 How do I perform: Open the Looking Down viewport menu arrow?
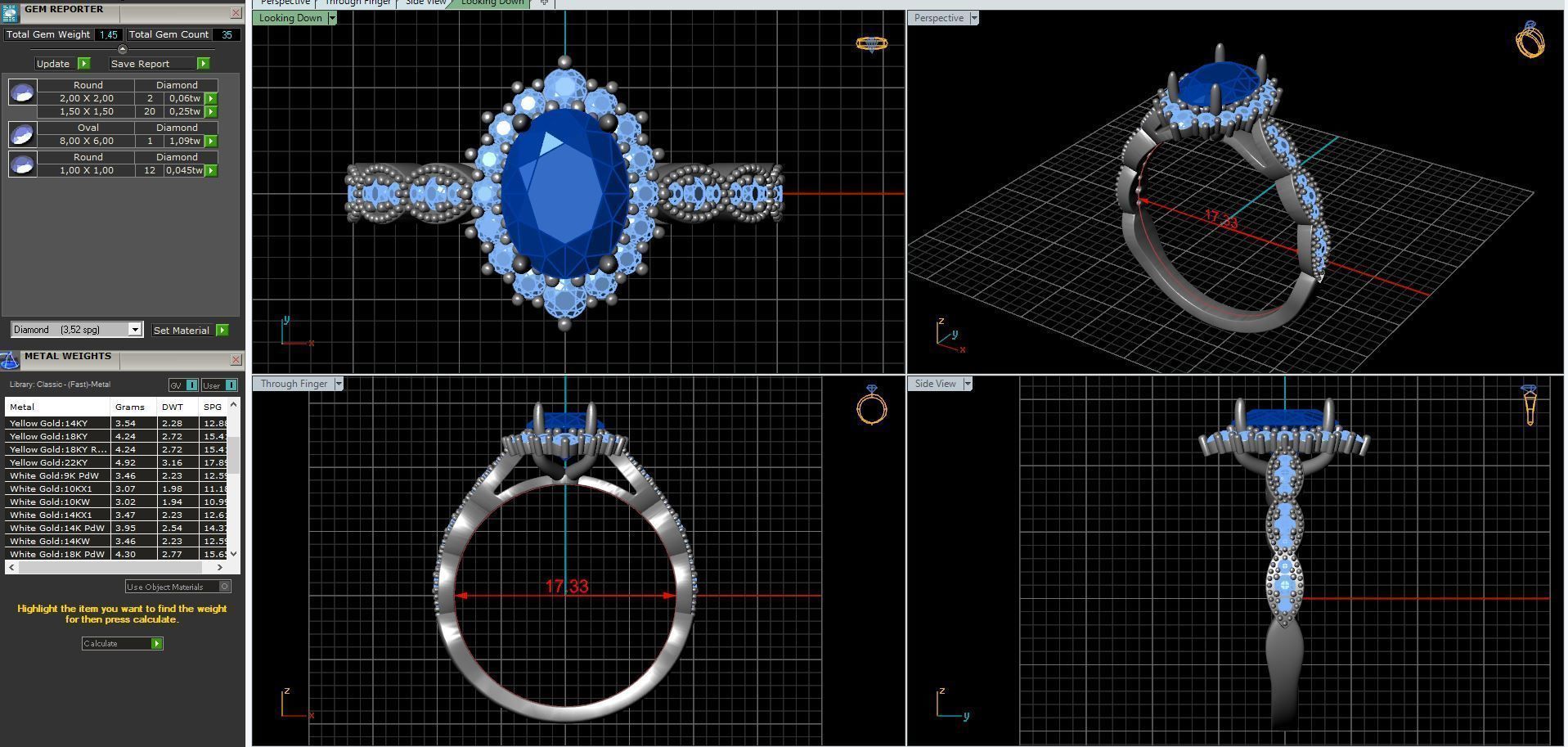point(332,18)
